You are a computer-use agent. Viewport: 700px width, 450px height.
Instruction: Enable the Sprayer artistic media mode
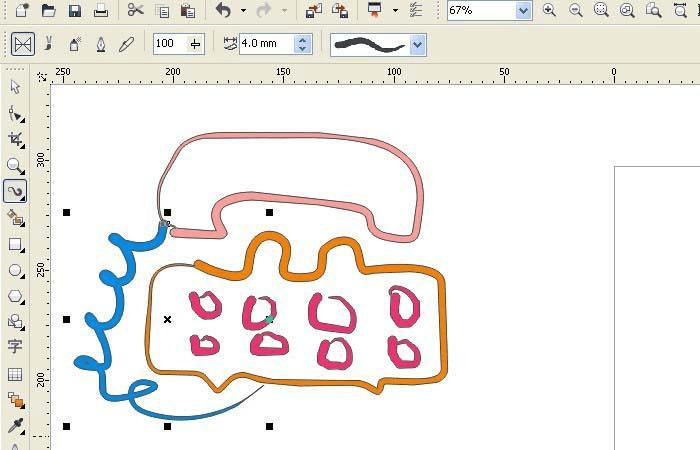[75, 44]
